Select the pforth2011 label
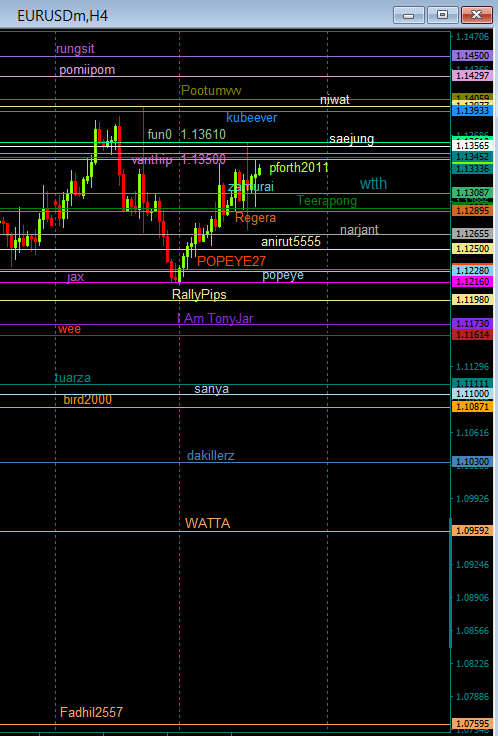498x736 pixels. pyautogui.click(x=299, y=168)
